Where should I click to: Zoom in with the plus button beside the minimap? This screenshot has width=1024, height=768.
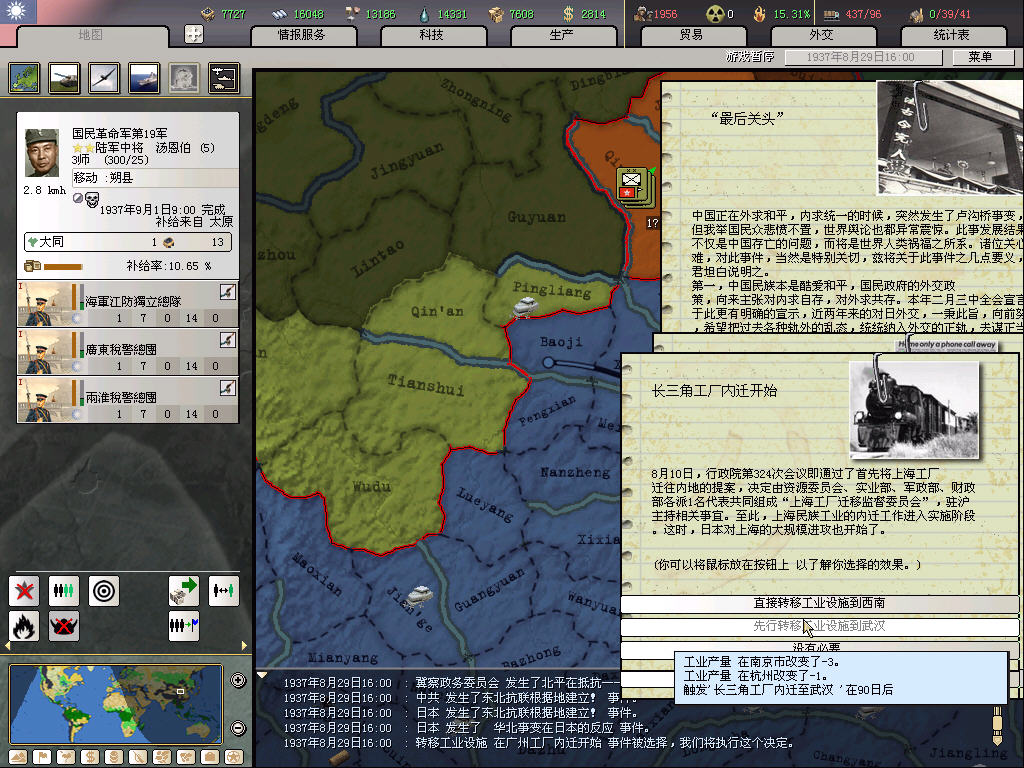click(238, 680)
